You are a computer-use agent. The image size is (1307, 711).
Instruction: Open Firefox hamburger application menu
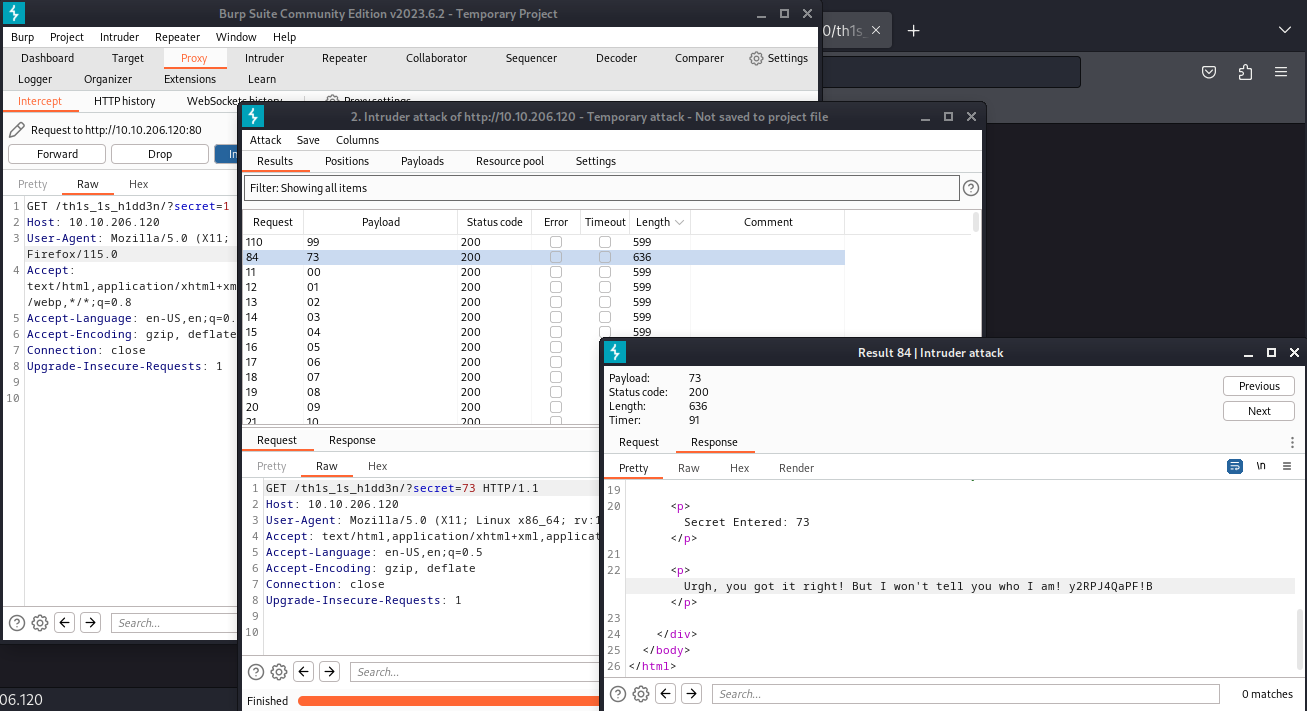click(x=1281, y=72)
